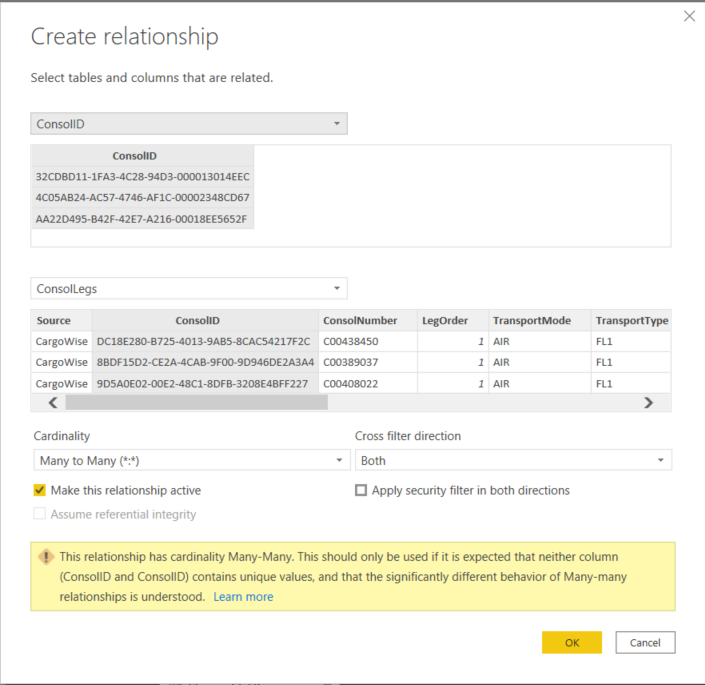Select the TransportType column header

coord(631,320)
